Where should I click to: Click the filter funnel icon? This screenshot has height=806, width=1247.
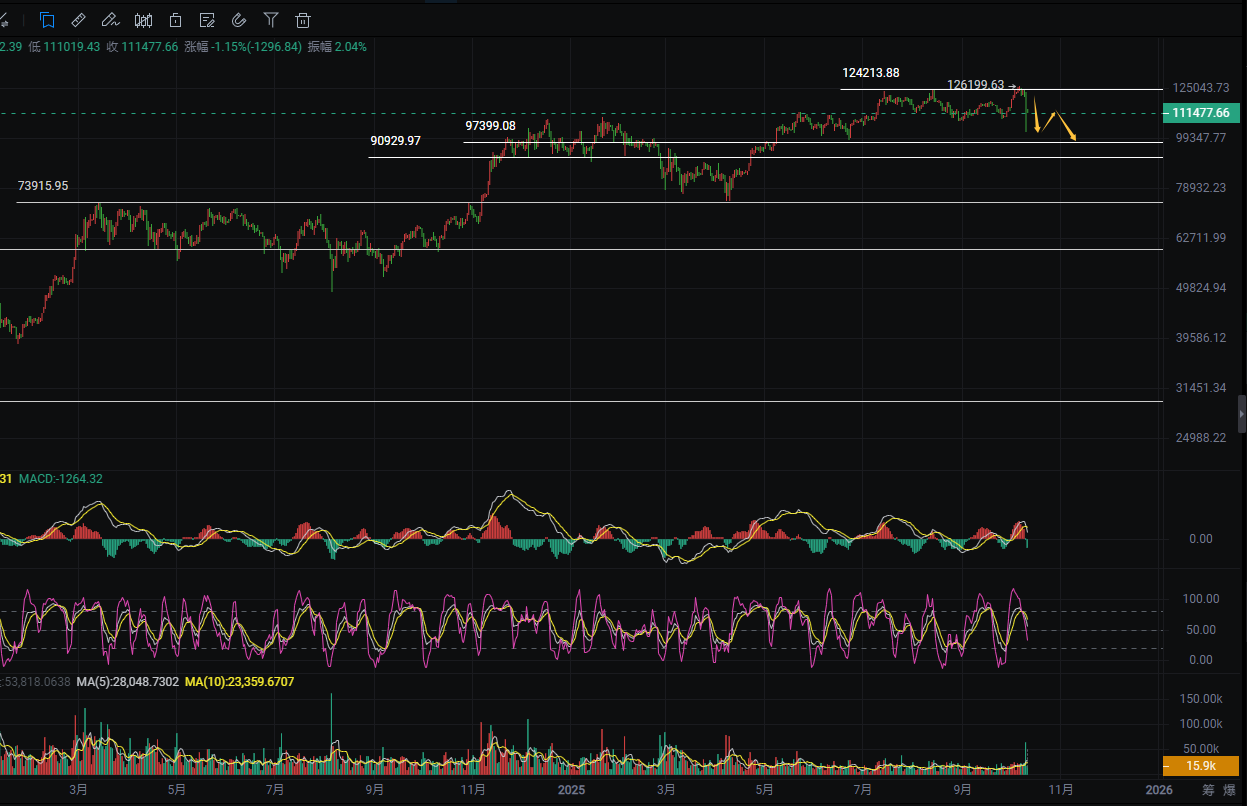tap(271, 19)
